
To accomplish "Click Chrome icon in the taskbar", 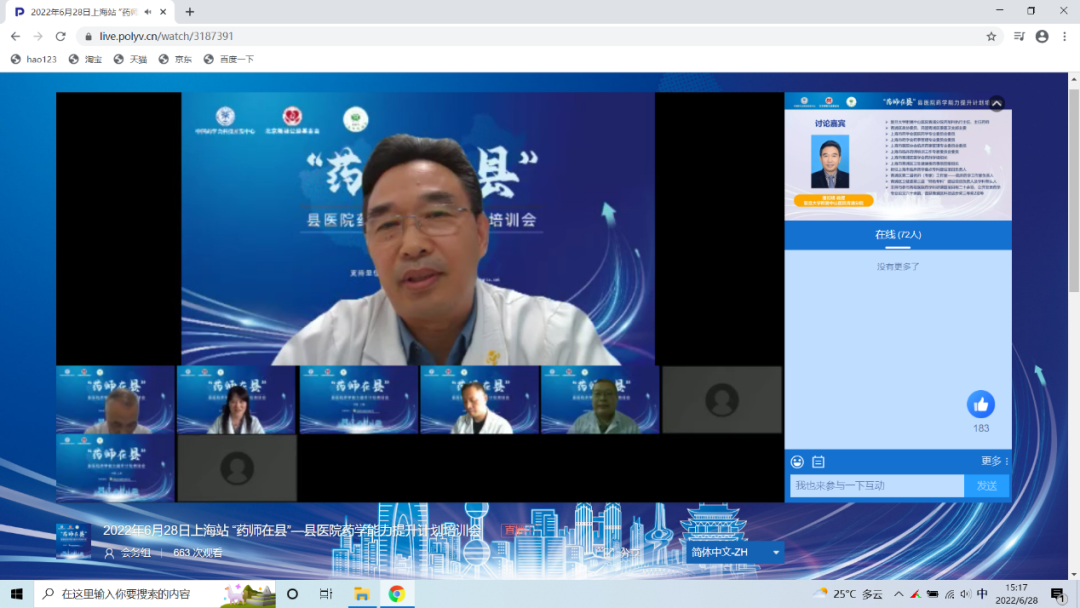I will (397, 594).
